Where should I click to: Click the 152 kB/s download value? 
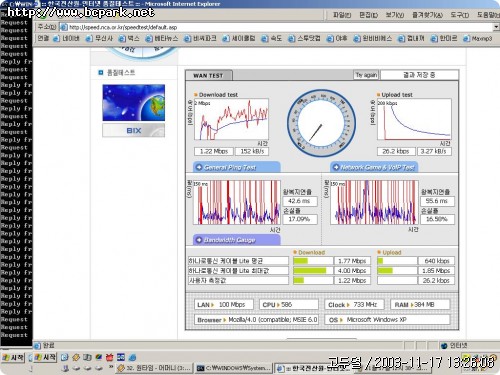(x=252, y=151)
